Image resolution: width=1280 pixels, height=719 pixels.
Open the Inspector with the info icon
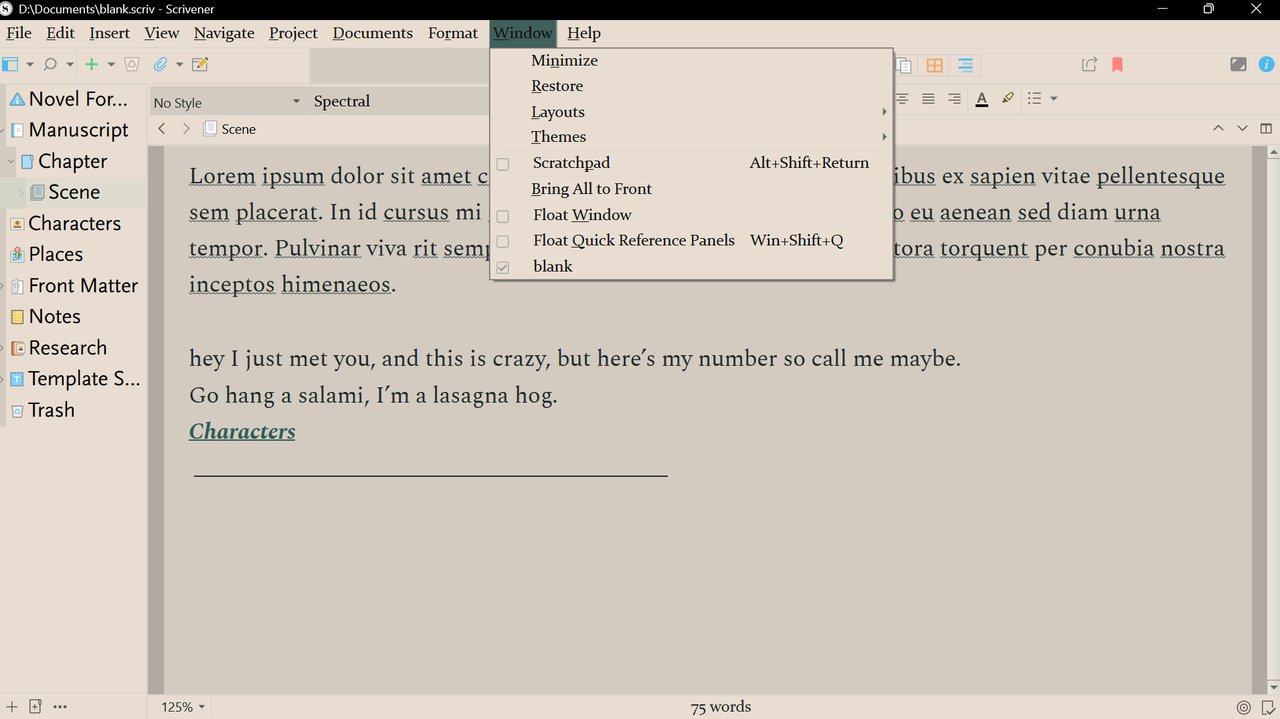tap(1265, 65)
